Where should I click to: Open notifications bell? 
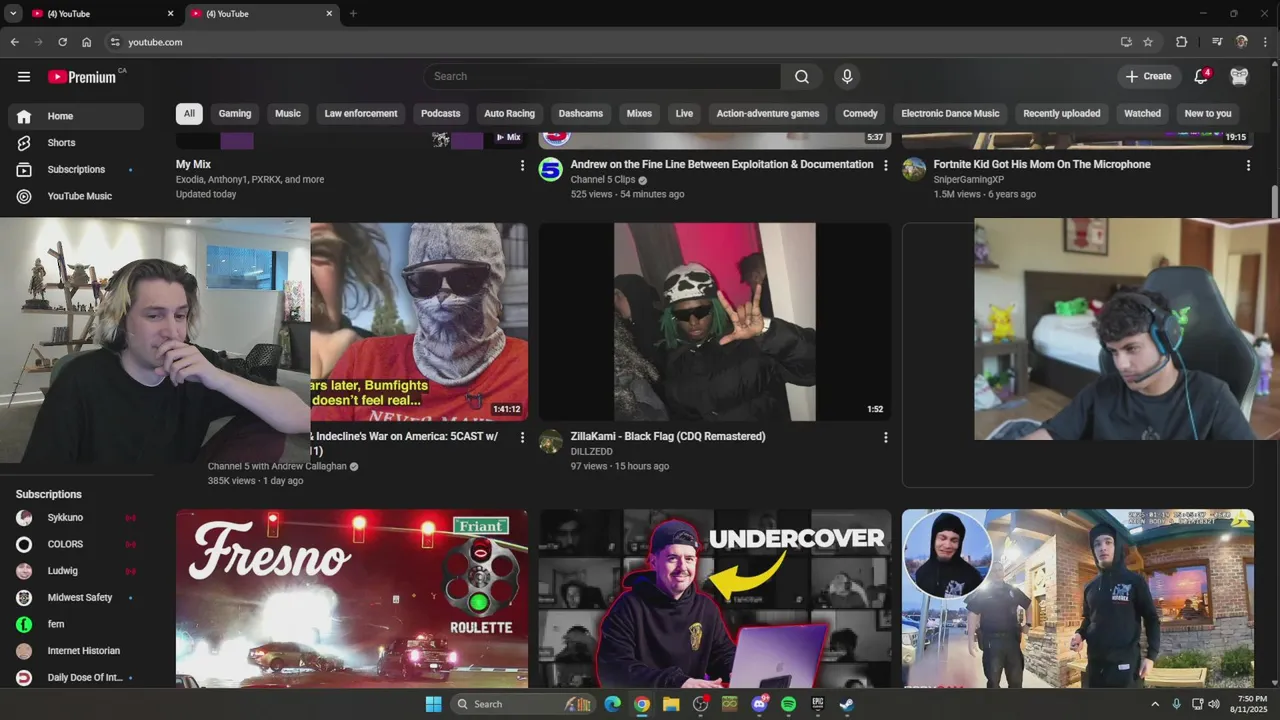pyautogui.click(x=1201, y=77)
